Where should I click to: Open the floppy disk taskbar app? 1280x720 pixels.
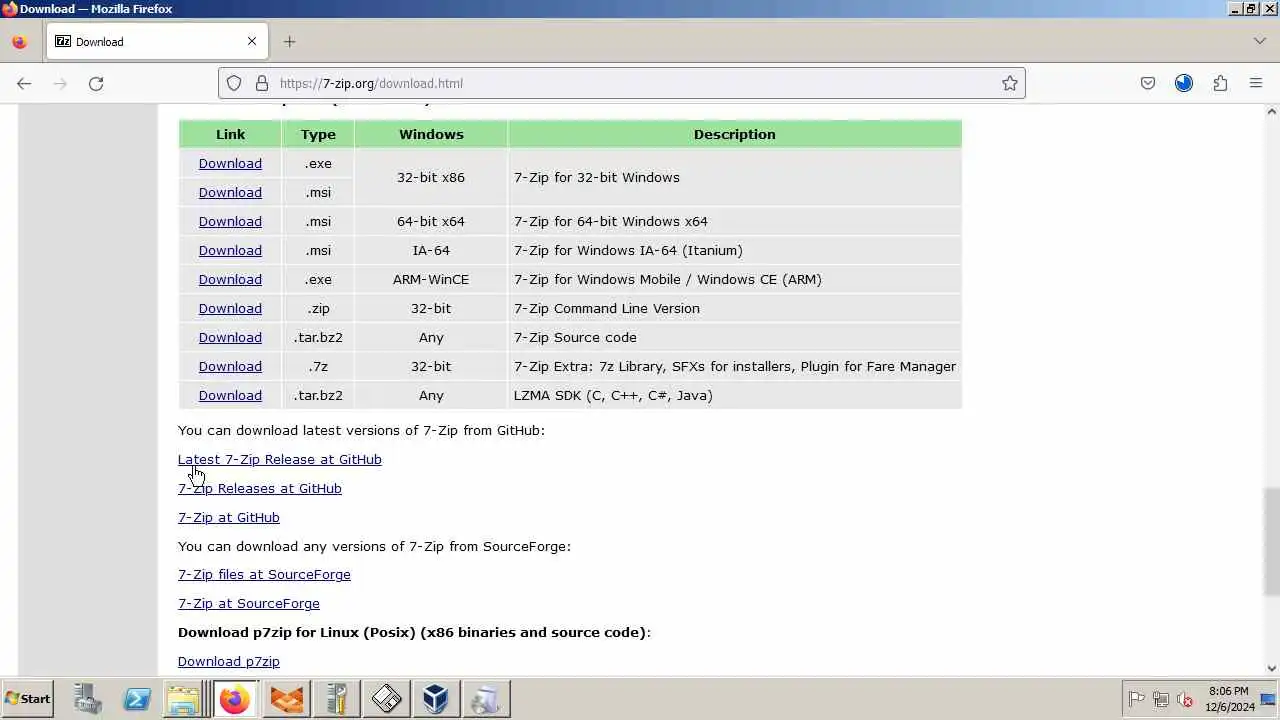[386, 699]
